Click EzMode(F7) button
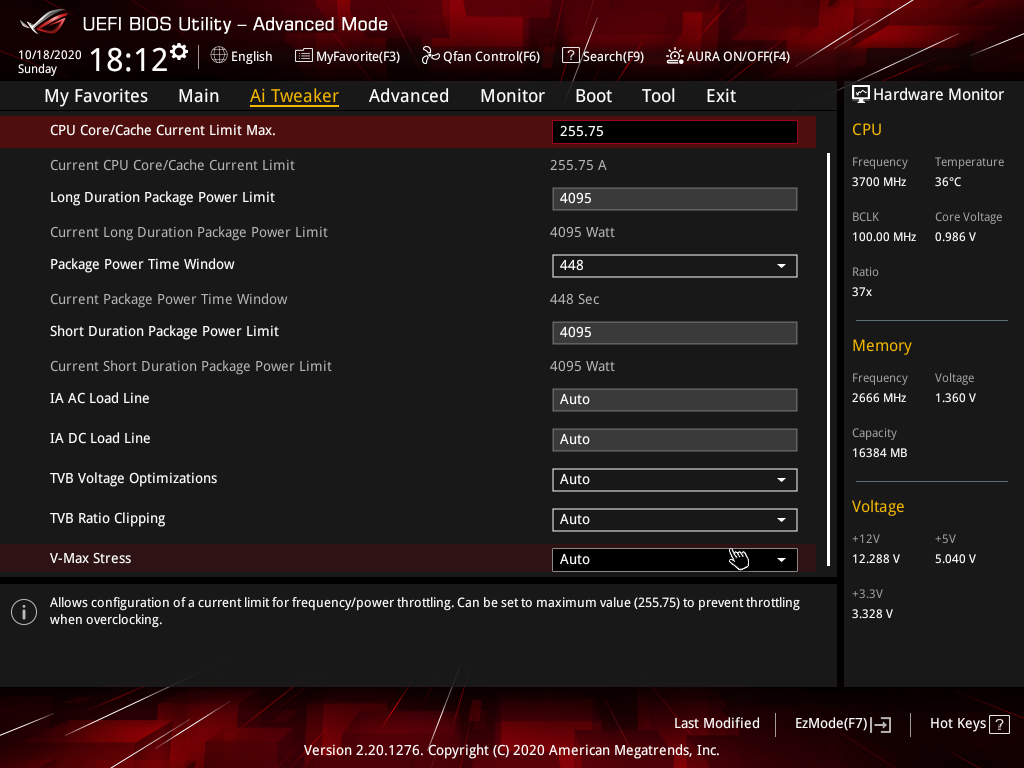Image resolution: width=1024 pixels, height=768 pixels. coord(842,724)
